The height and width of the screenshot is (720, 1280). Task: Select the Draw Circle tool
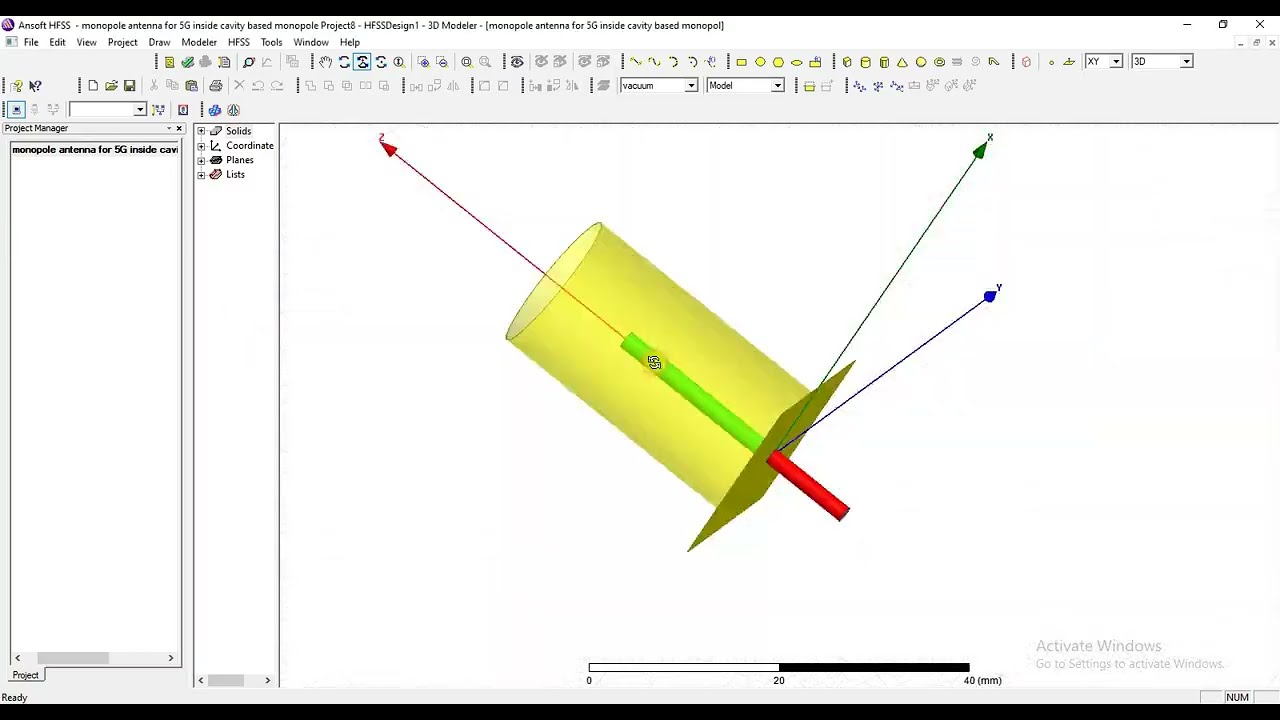click(x=760, y=62)
